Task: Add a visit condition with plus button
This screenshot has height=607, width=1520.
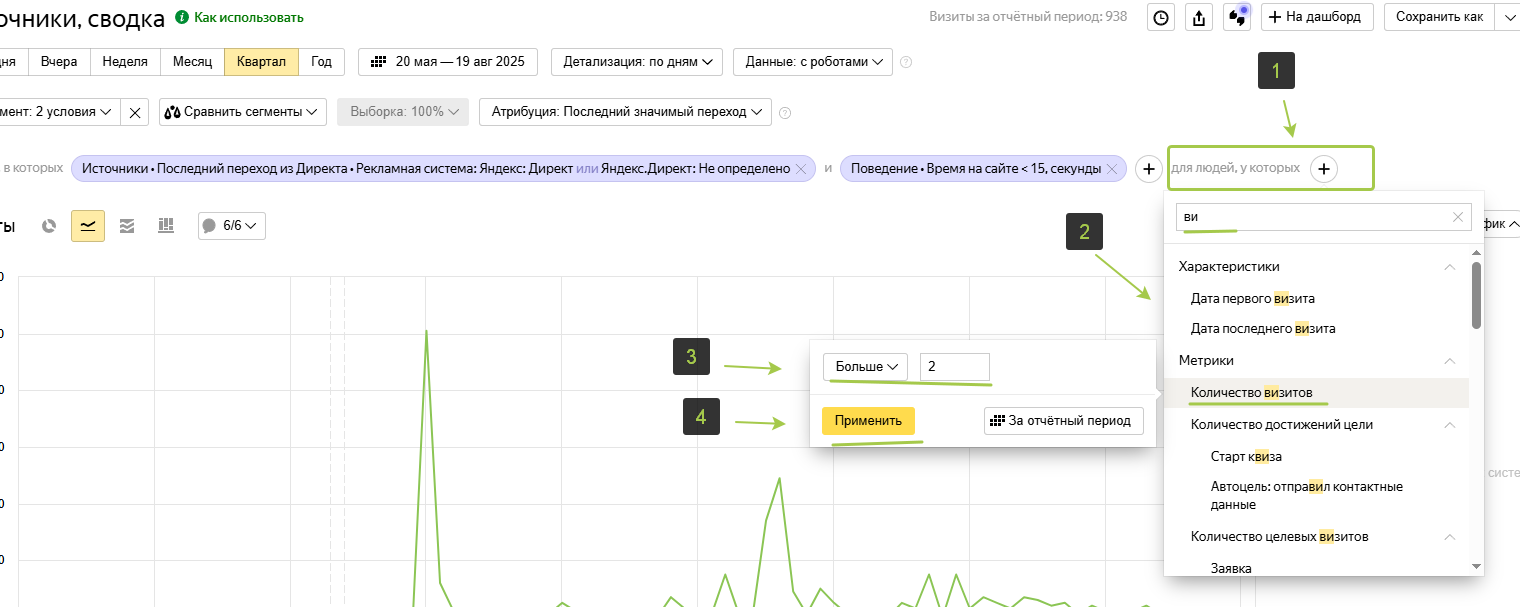Action: pyautogui.click(x=1149, y=169)
